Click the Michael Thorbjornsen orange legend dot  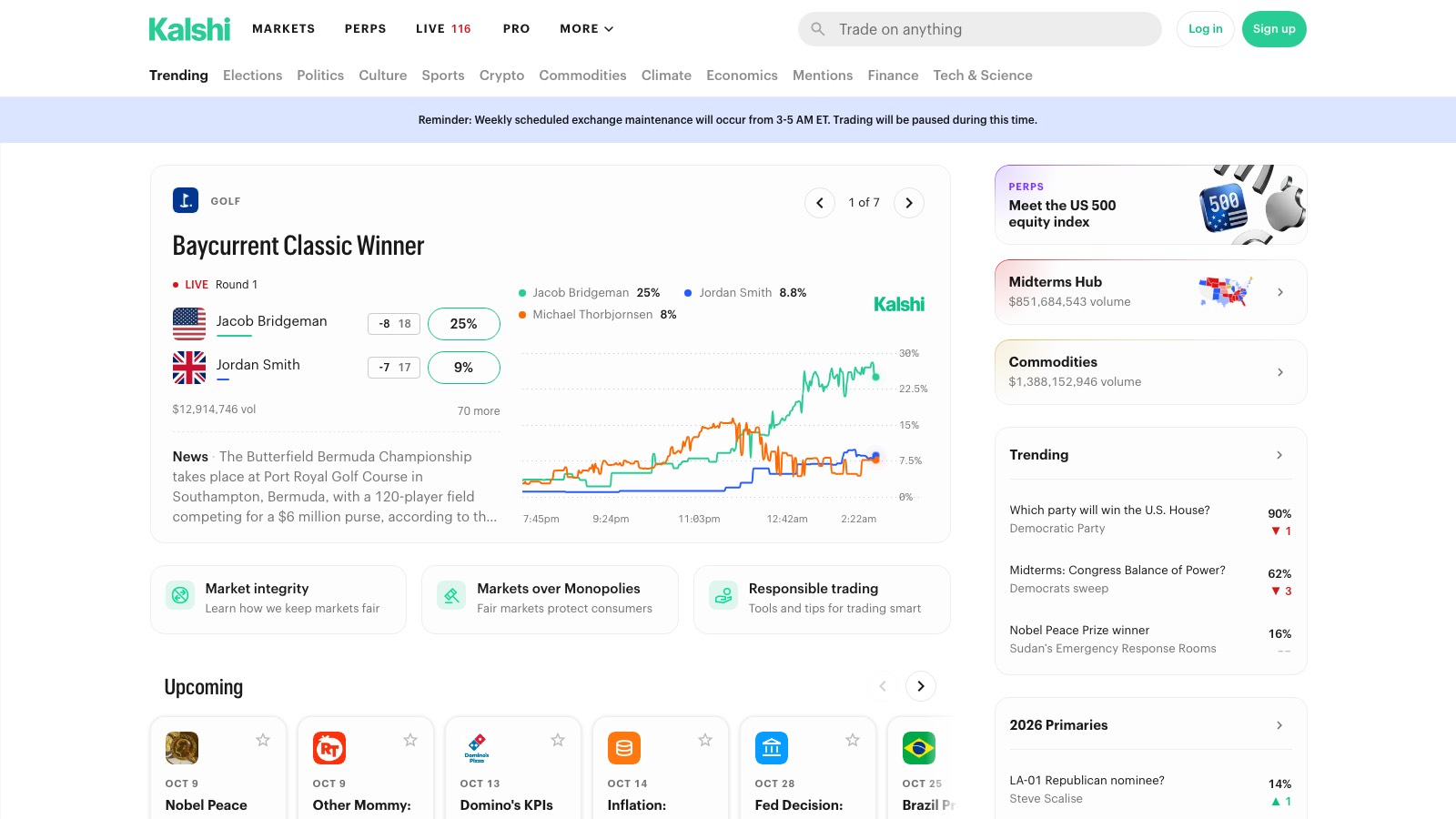pos(522,315)
